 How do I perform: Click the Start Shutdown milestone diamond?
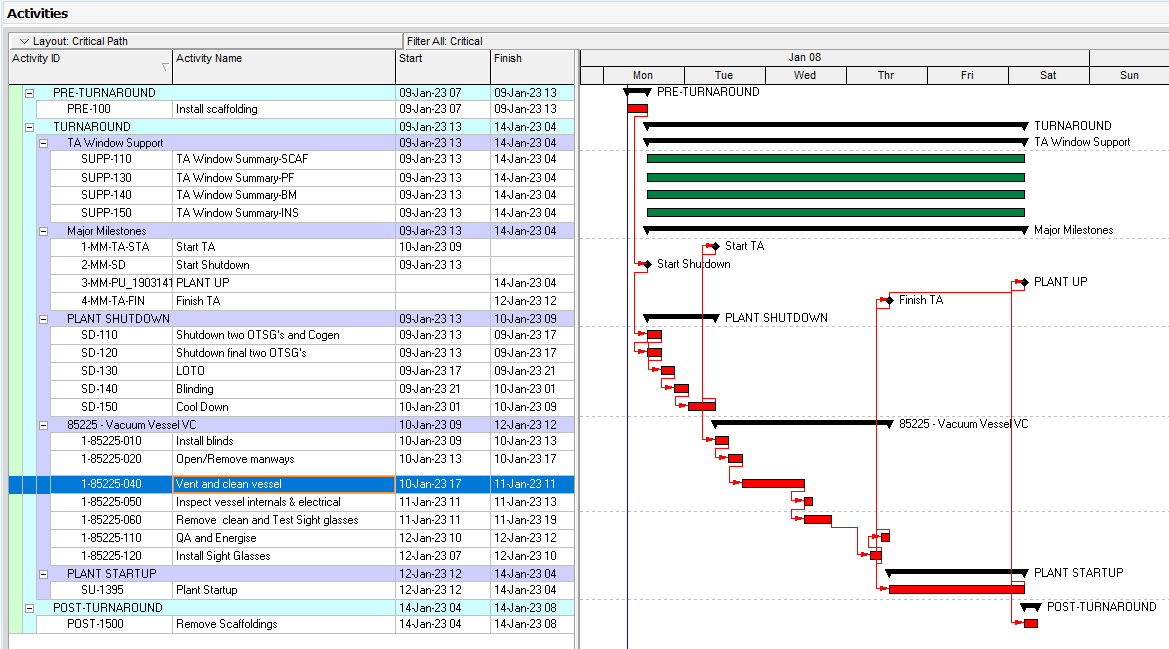coord(646,264)
